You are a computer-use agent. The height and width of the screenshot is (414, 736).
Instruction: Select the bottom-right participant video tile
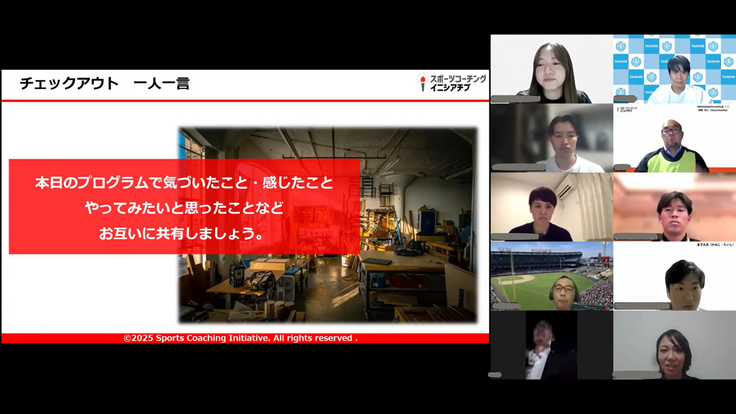(674, 344)
